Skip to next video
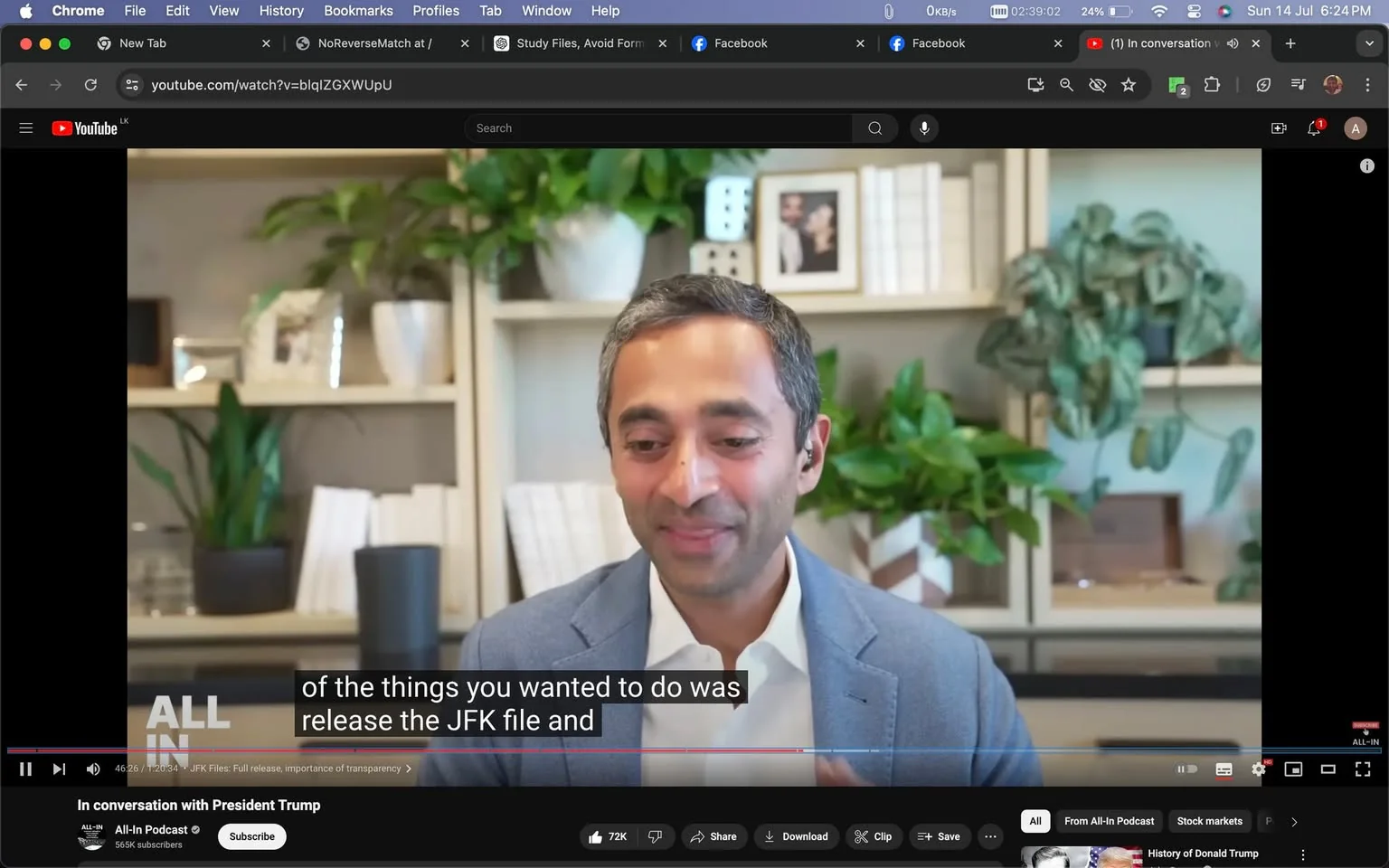This screenshot has height=868, width=1389. click(x=59, y=769)
